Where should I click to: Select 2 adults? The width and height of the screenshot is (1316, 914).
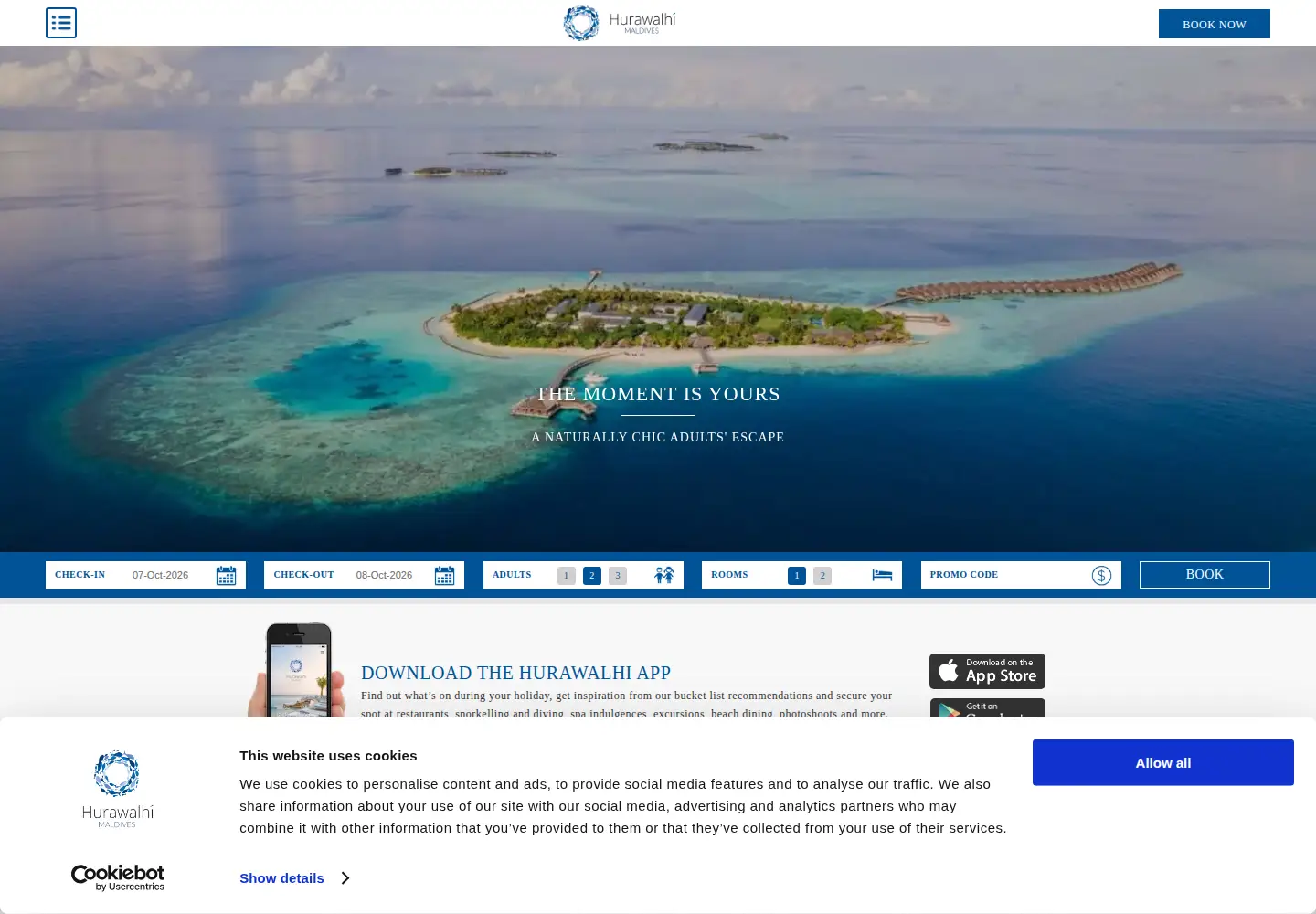592,575
